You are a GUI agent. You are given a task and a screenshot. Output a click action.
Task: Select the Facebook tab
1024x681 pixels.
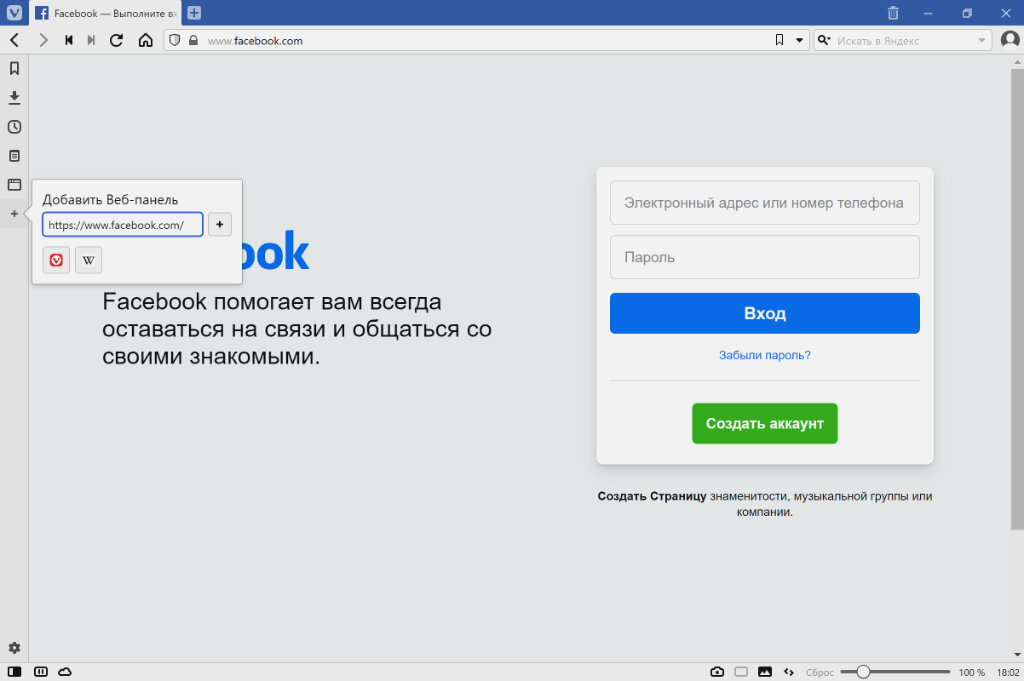pos(106,13)
